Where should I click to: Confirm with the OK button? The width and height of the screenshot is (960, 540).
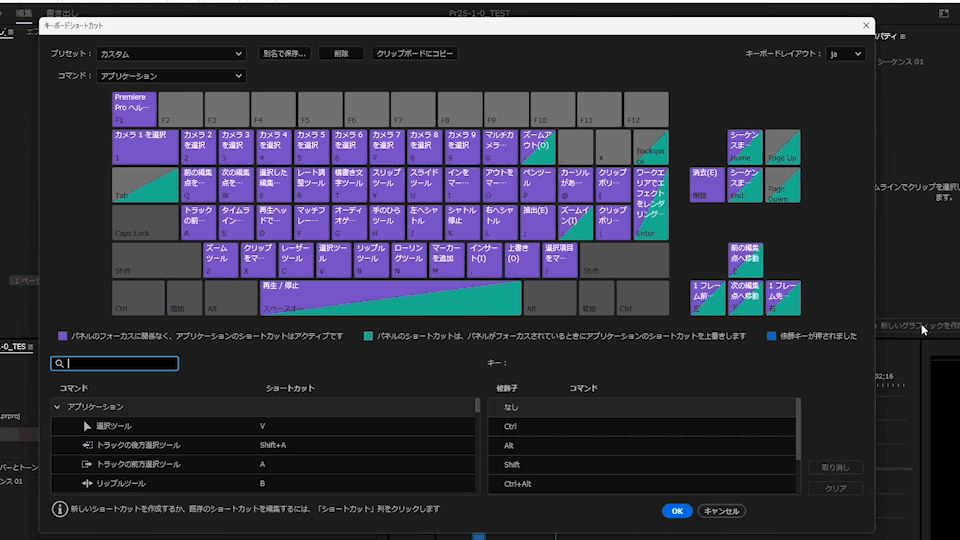677,511
